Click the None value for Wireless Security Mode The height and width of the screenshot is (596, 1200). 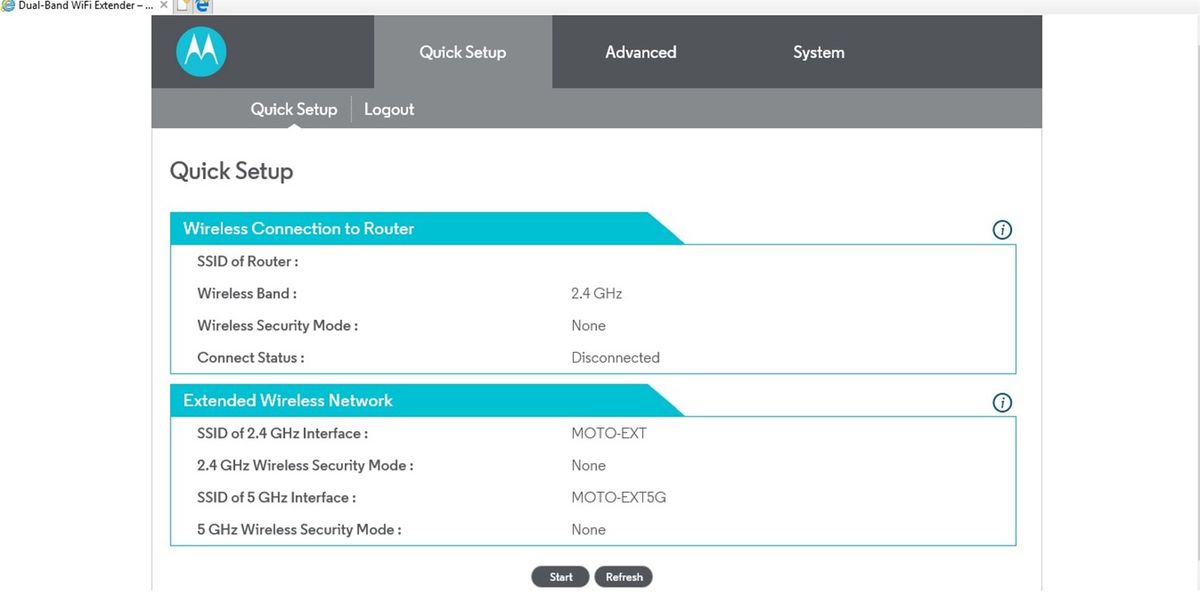coord(588,325)
